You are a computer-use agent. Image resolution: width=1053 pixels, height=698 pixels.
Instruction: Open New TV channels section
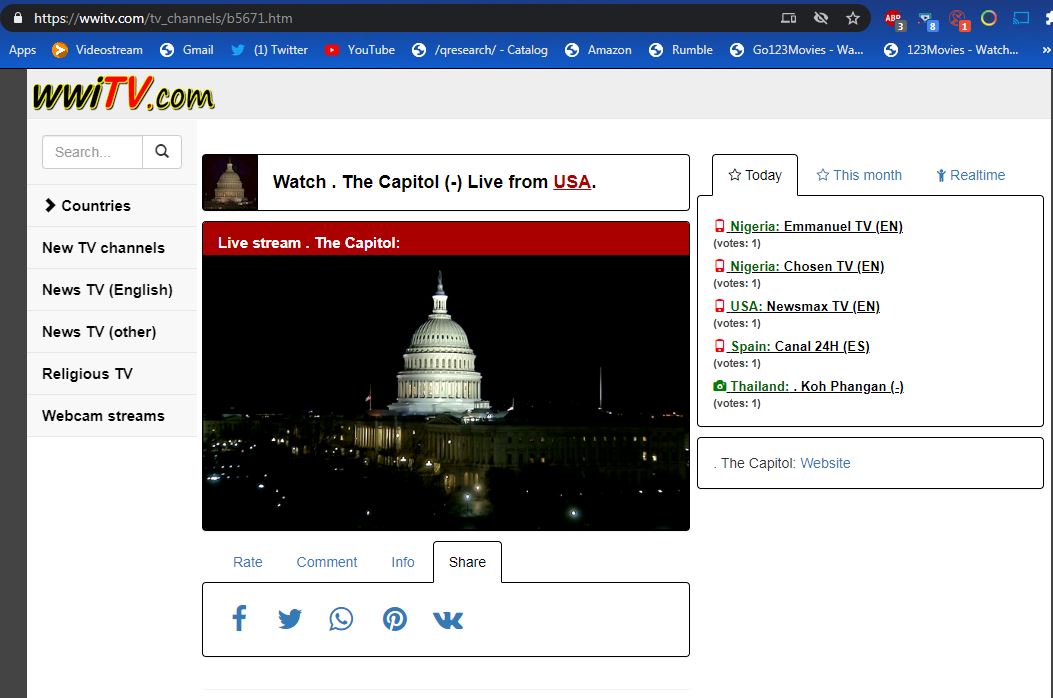click(112, 248)
